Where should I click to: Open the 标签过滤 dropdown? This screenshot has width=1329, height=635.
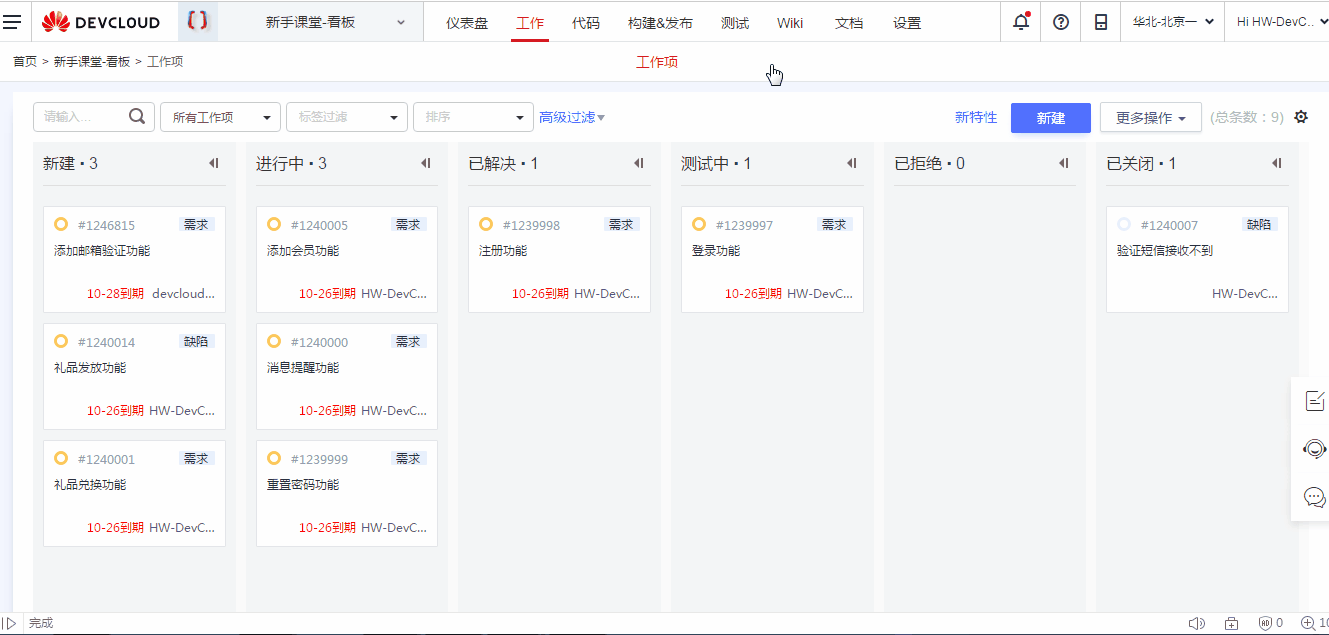347,116
